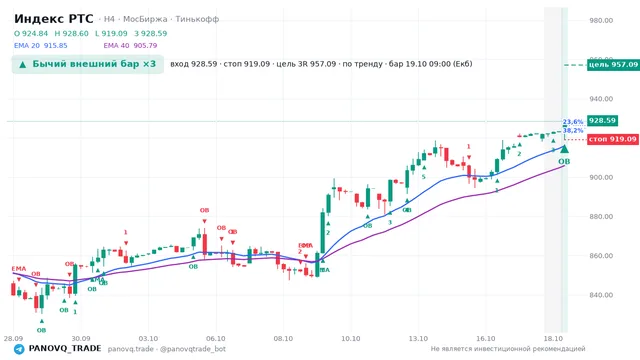This screenshot has height=360, width=640.
Task: Click the 980.00 price axis label
Action: (x=601, y=20)
